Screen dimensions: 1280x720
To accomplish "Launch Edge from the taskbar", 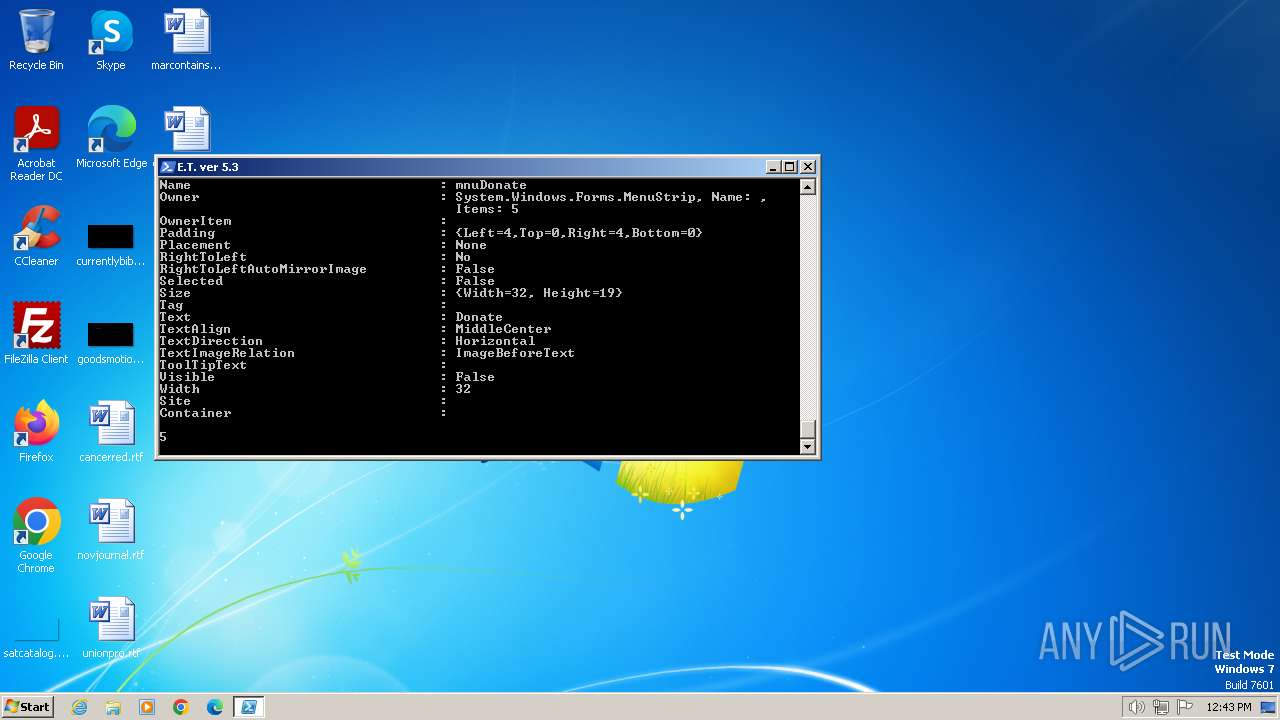I will [215, 707].
